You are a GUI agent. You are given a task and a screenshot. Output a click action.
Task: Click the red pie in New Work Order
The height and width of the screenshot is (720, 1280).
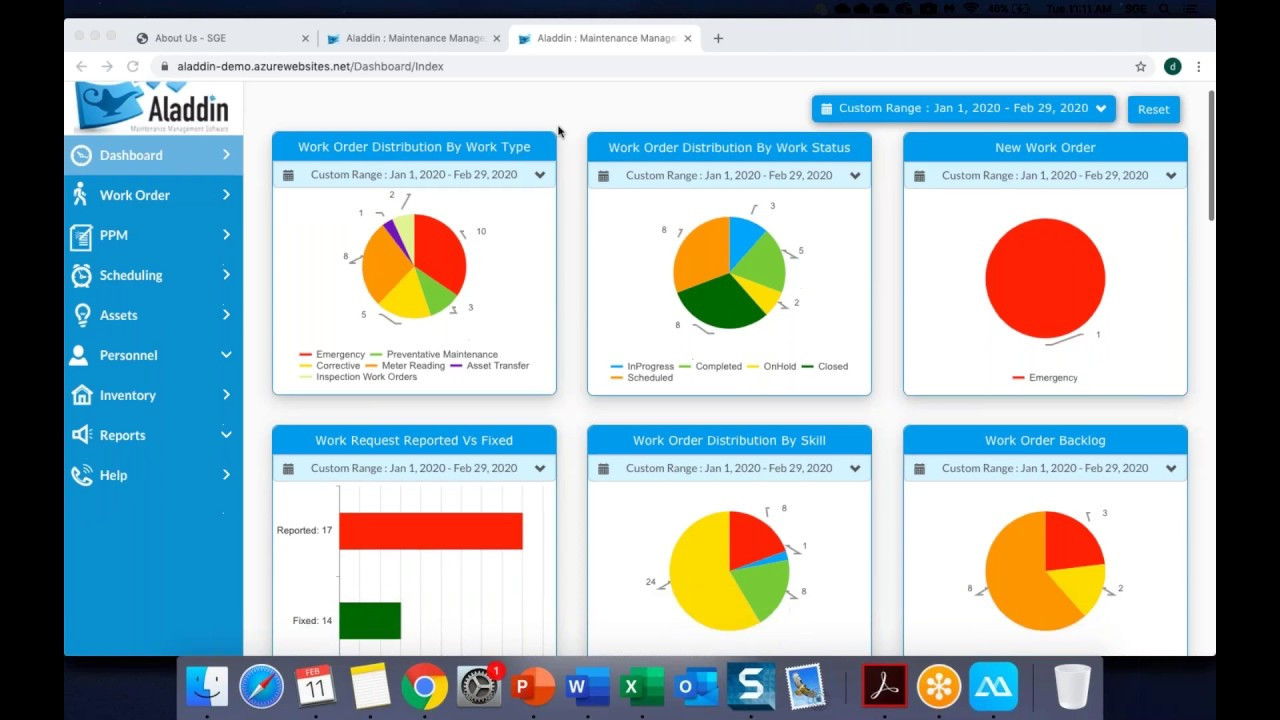[x=1045, y=279]
